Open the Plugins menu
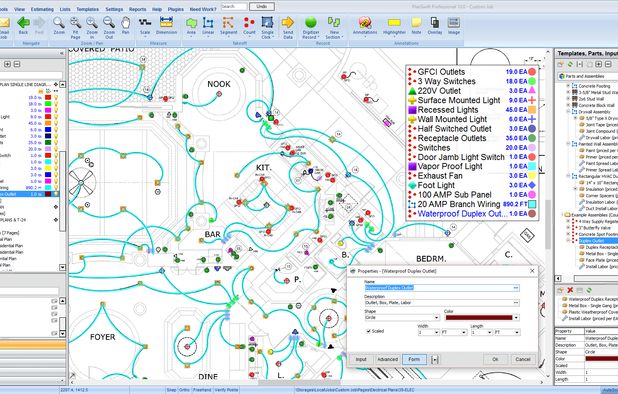Viewport: 618px width, 394px height. (175, 9)
